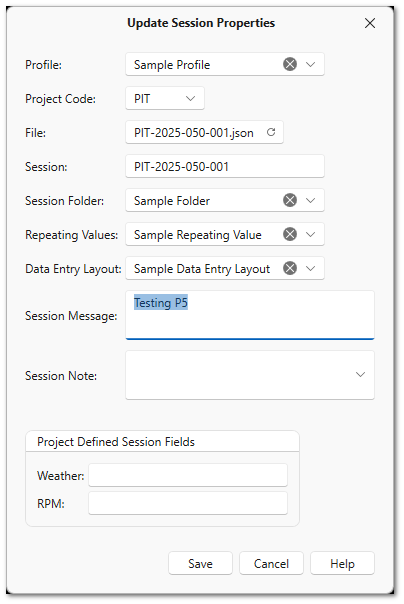Clear the Sample Data Entry Layout selection

(290, 268)
